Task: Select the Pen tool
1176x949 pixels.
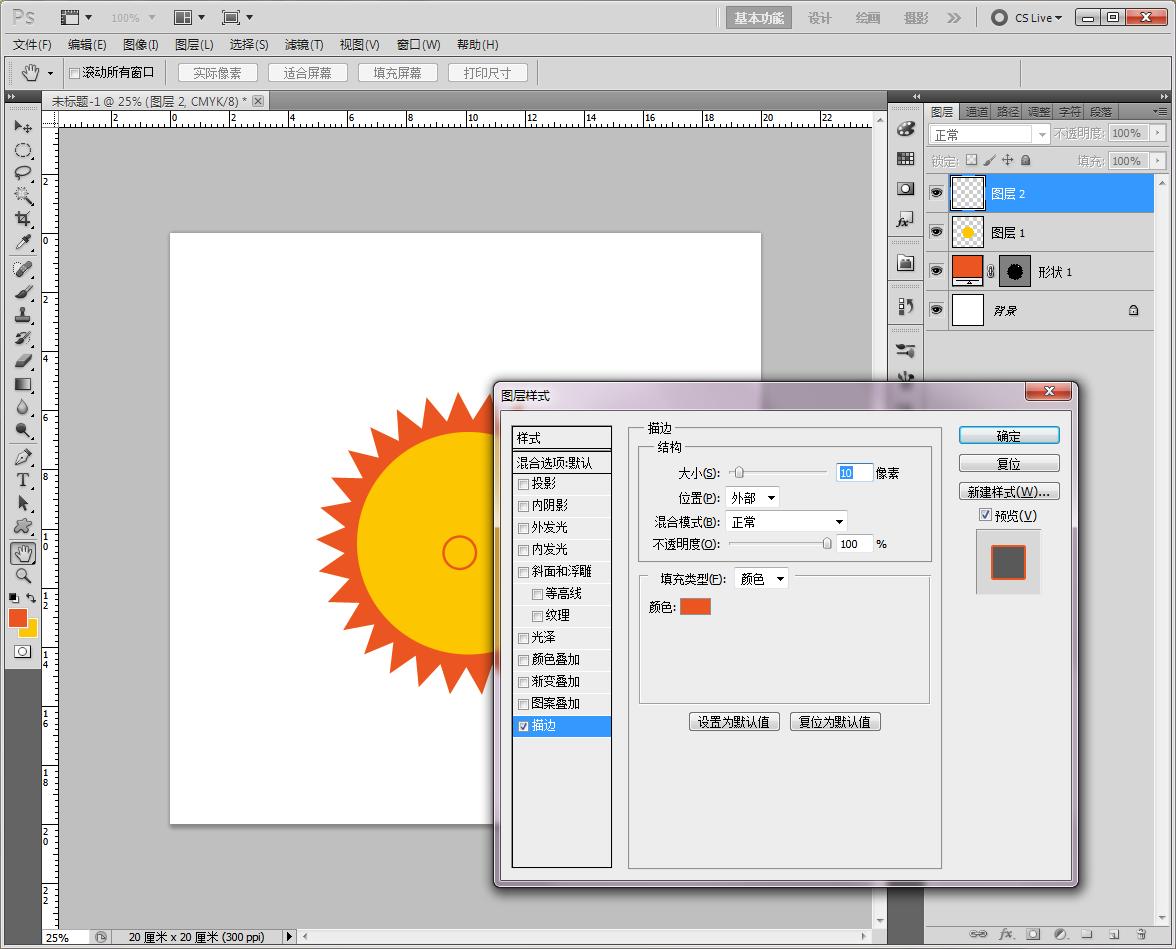Action: click(22, 457)
